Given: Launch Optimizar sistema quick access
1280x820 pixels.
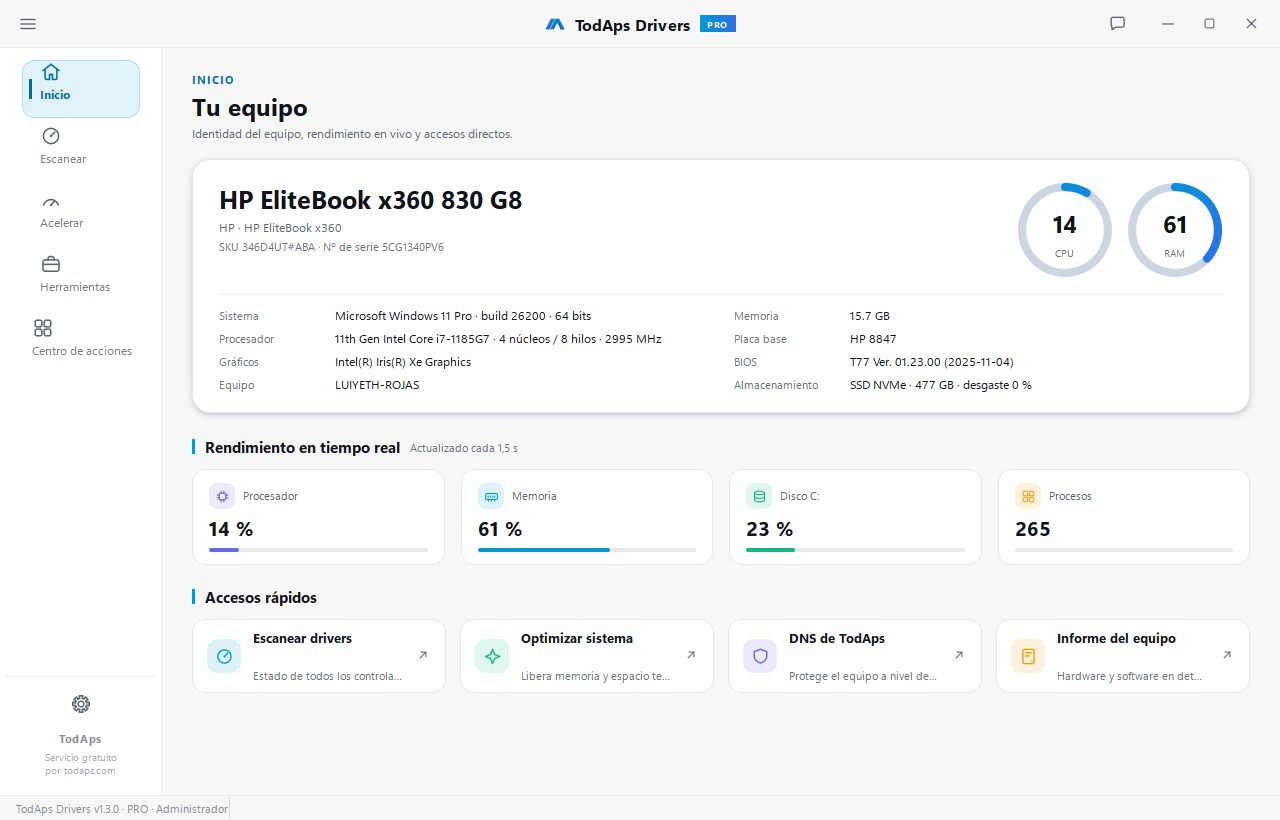Looking at the screenshot, I should (587, 656).
